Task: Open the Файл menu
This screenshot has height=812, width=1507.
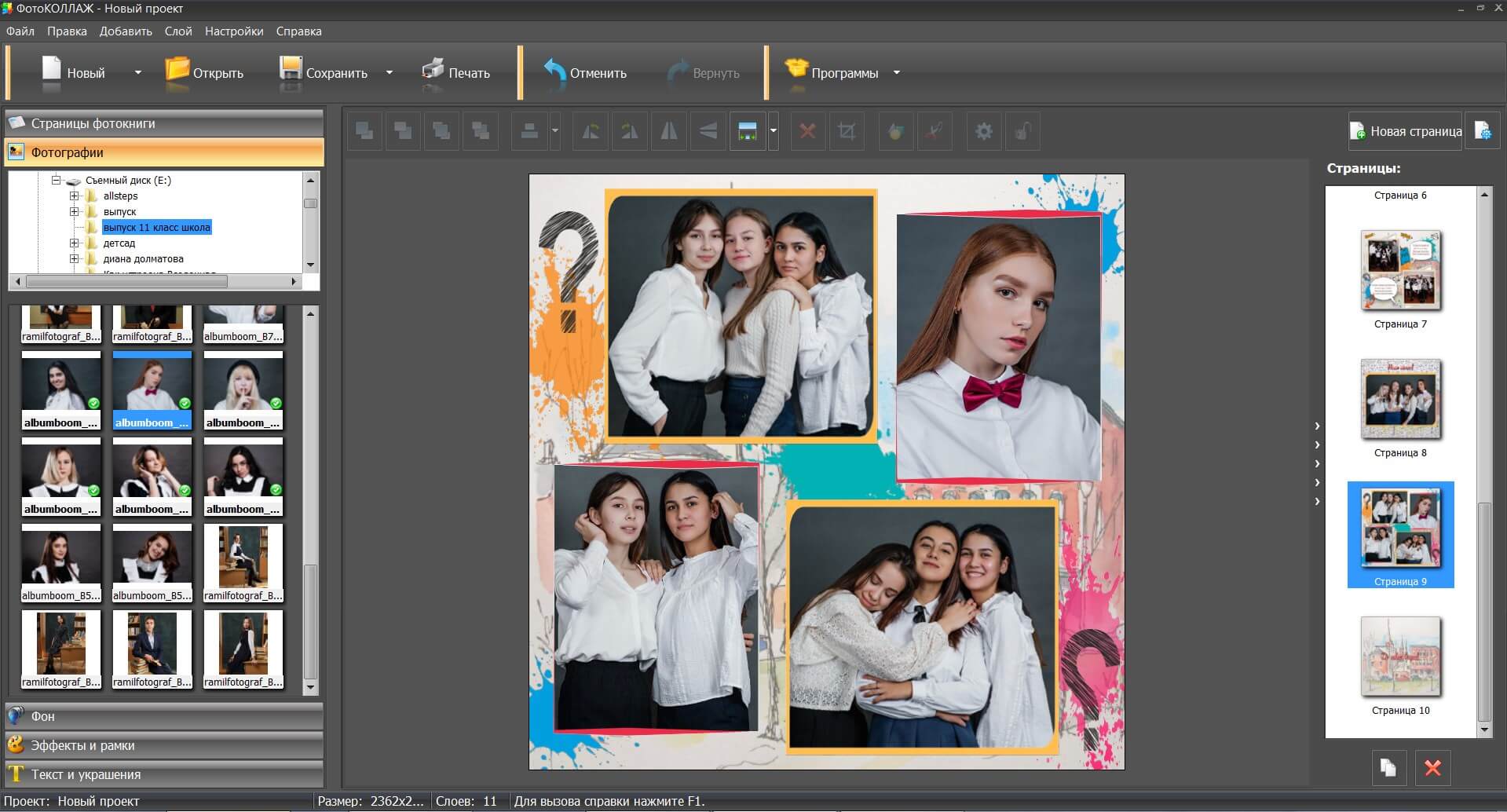Action: point(20,31)
